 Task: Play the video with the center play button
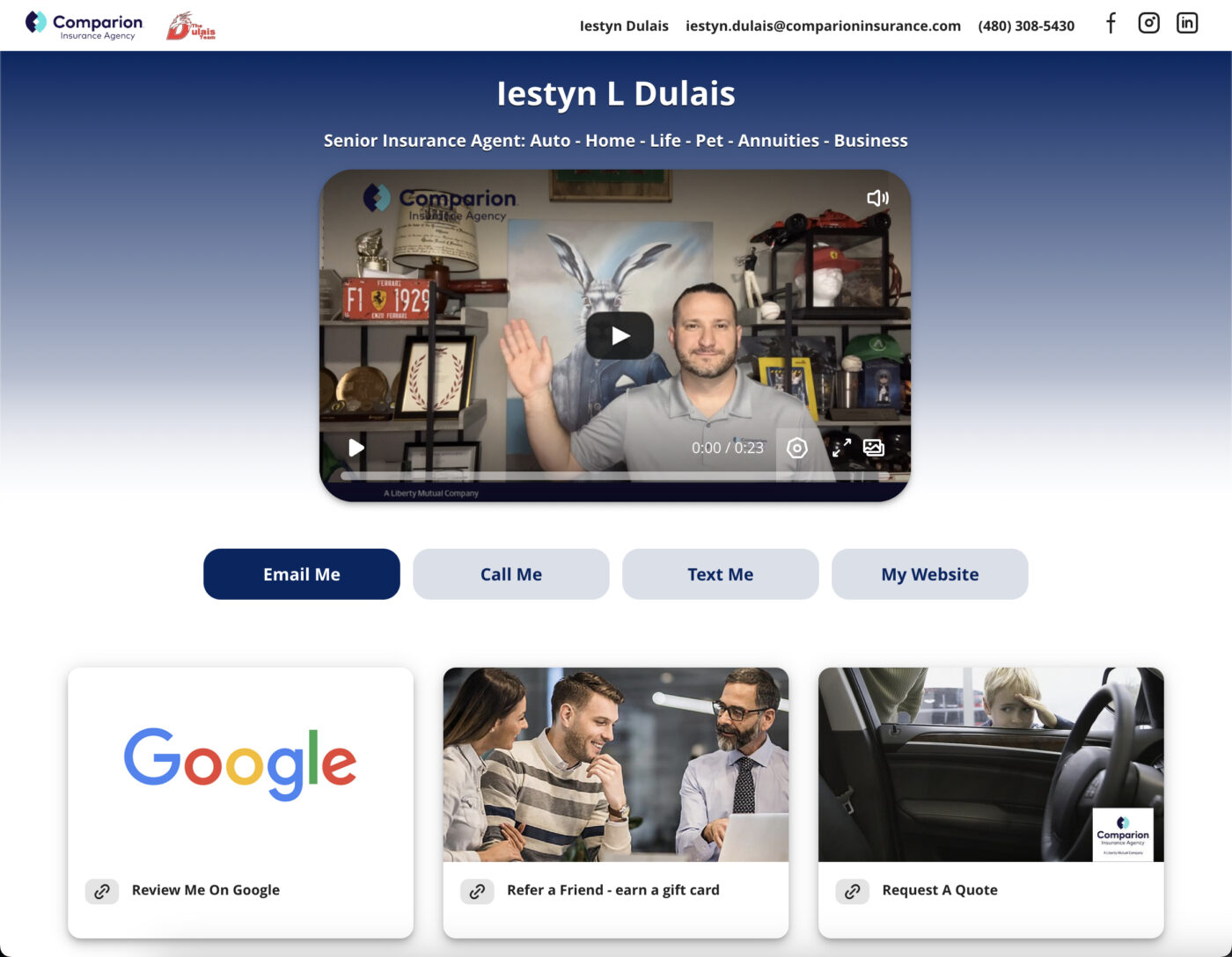(x=619, y=335)
